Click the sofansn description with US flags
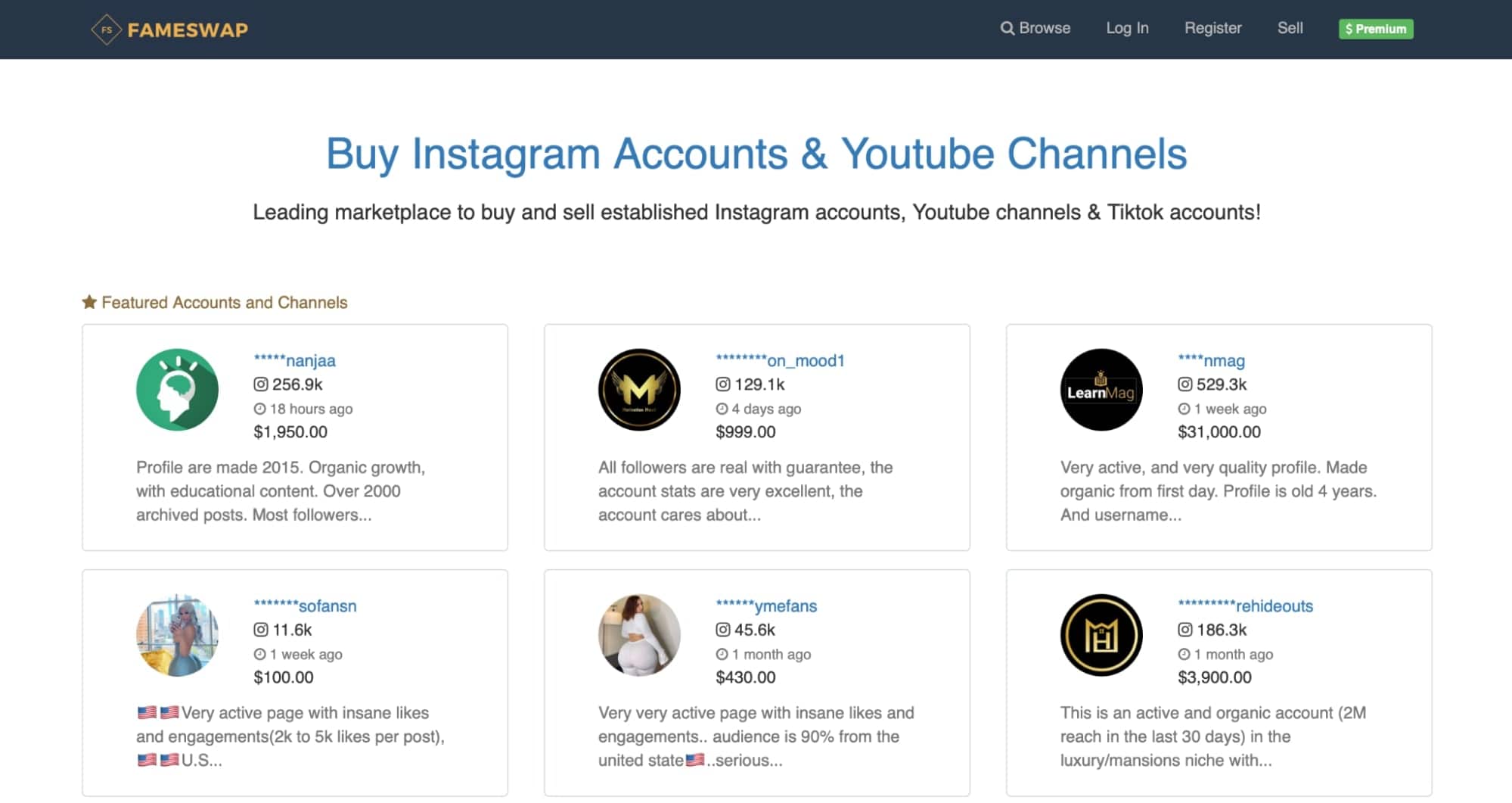 pyautogui.click(x=290, y=736)
